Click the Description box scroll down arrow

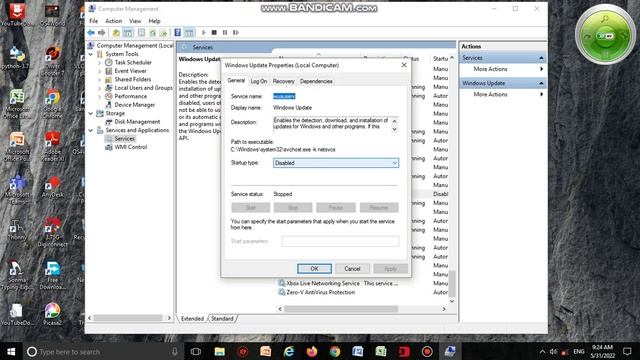coord(394,129)
